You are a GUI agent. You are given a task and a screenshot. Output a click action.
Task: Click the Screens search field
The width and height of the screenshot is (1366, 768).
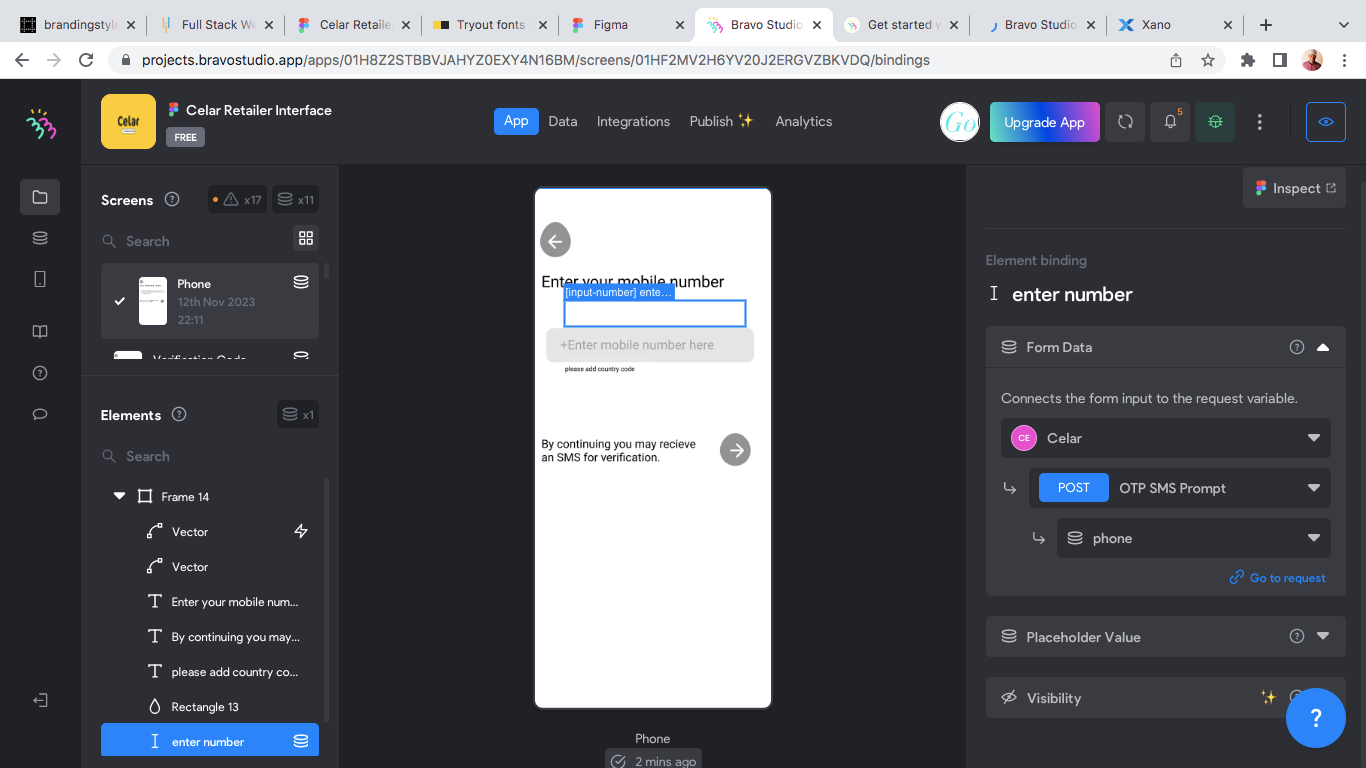tap(195, 241)
